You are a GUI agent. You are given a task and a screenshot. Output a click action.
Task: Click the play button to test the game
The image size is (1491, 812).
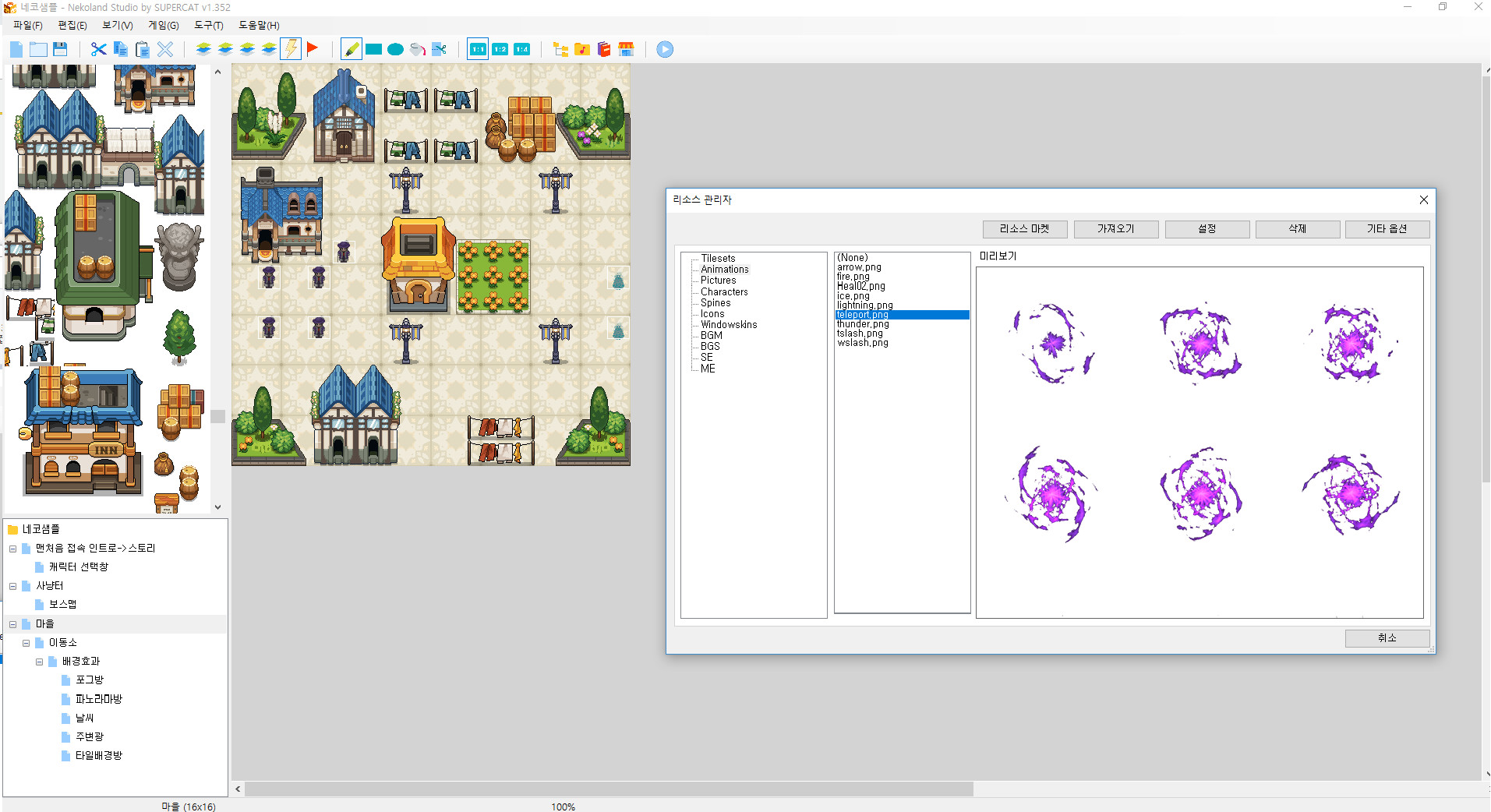[663, 49]
